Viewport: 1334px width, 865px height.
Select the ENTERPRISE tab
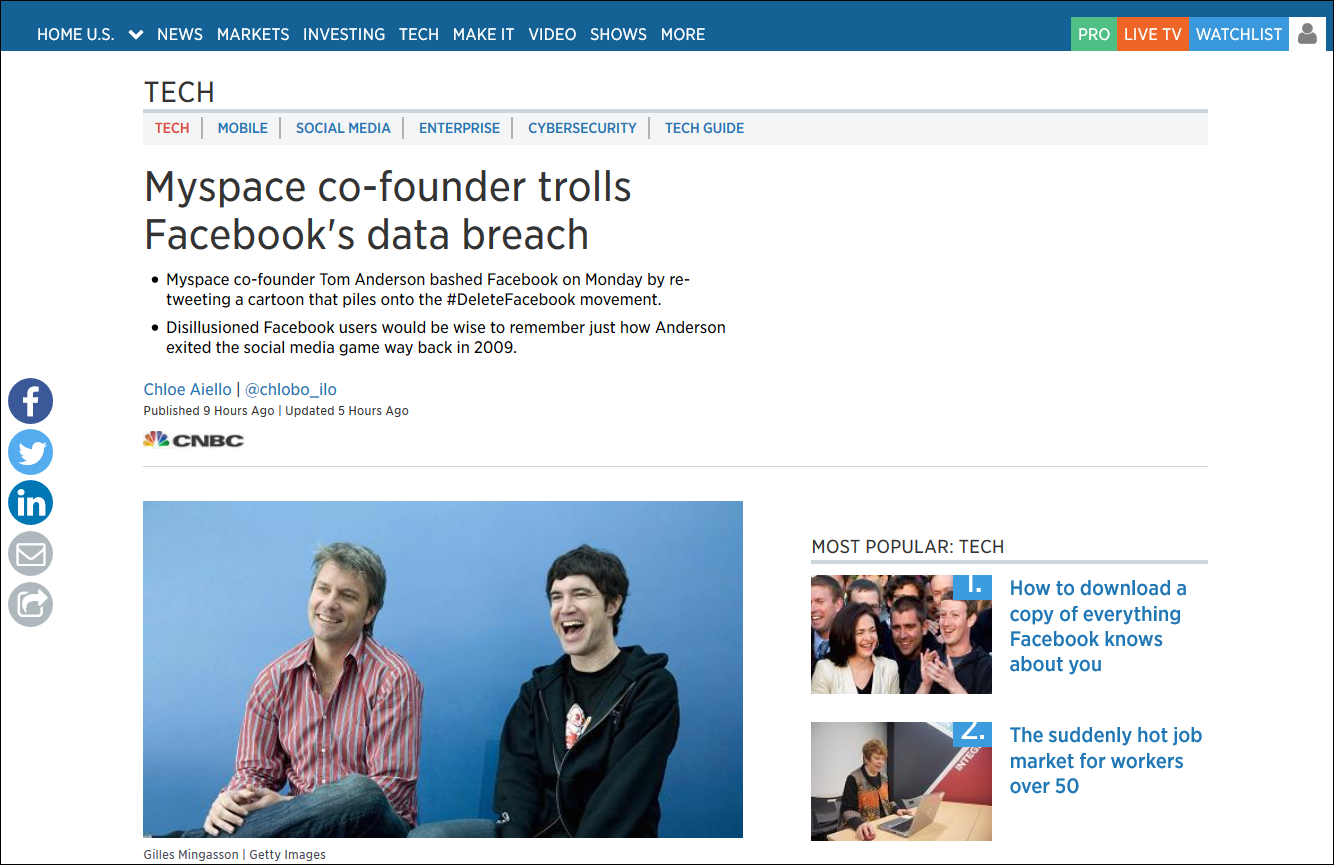pyautogui.click(x=459, y=128)
